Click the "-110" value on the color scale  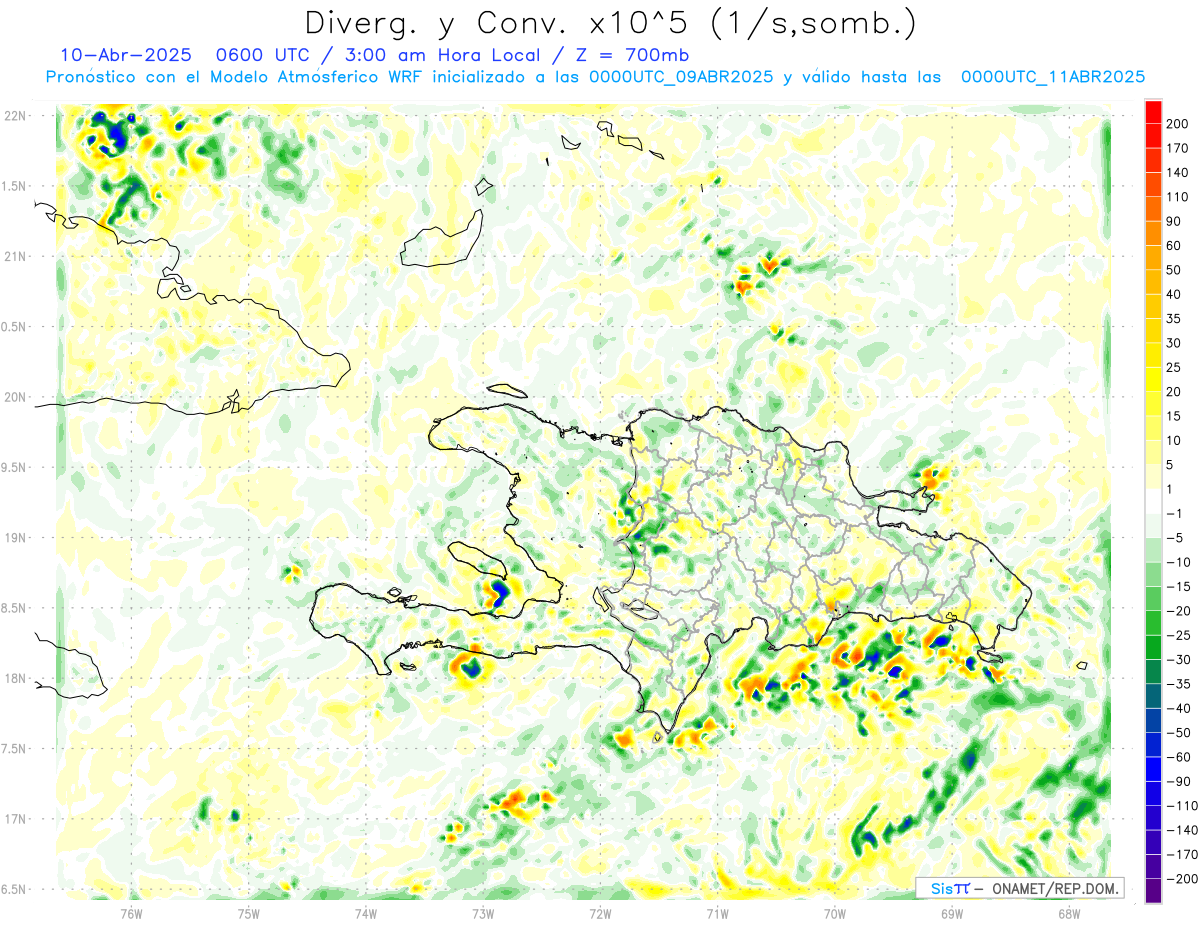tap(1180, 806)
